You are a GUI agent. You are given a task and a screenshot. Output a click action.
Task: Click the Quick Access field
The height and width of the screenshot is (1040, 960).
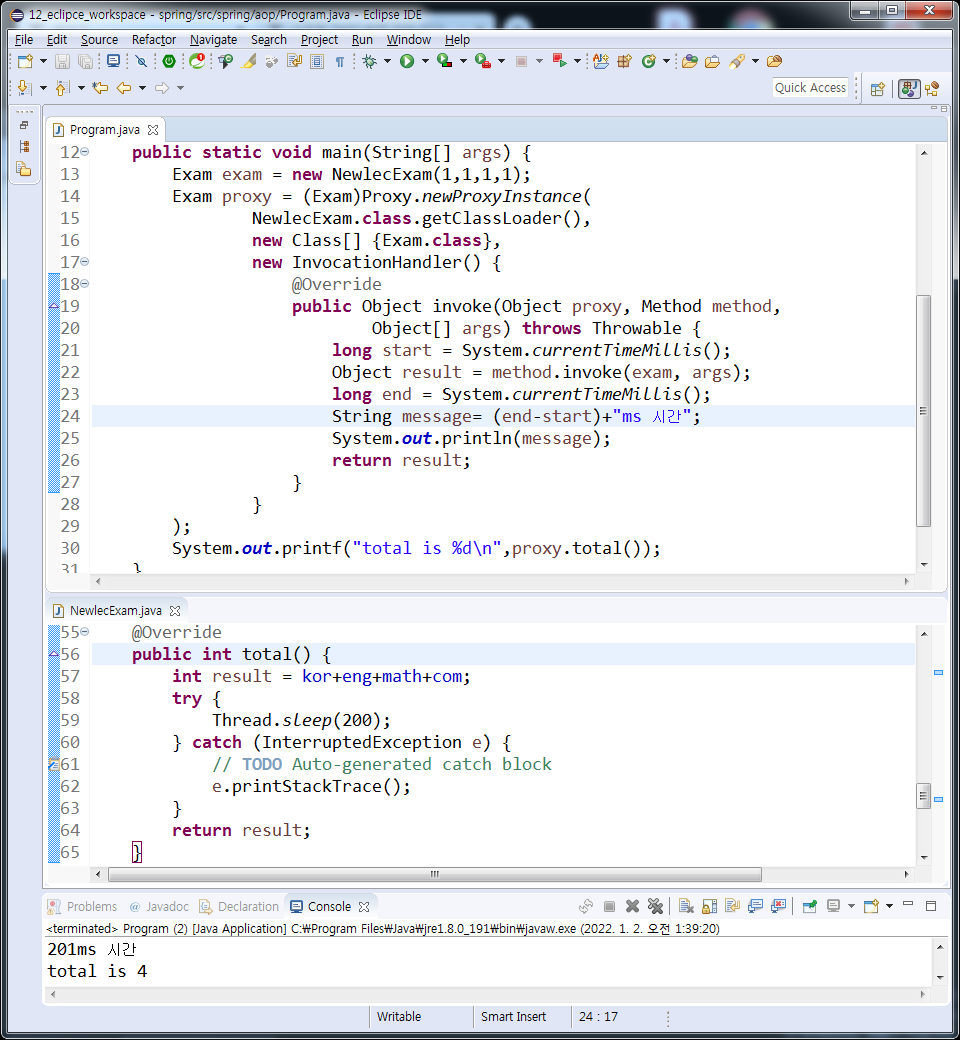[810, 88]
